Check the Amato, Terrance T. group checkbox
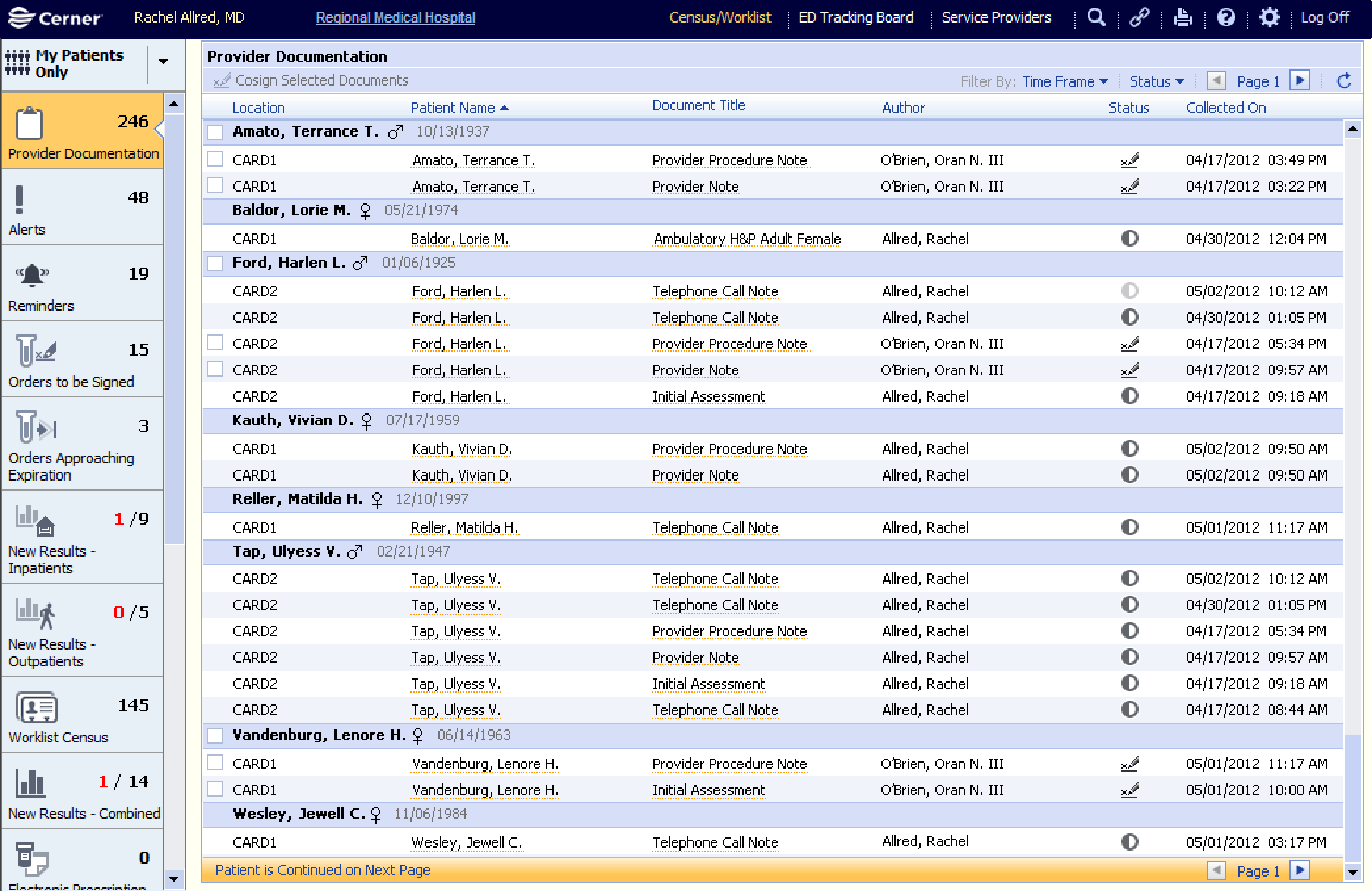The height and width of the screenshot is (891, 1372). 215,132
